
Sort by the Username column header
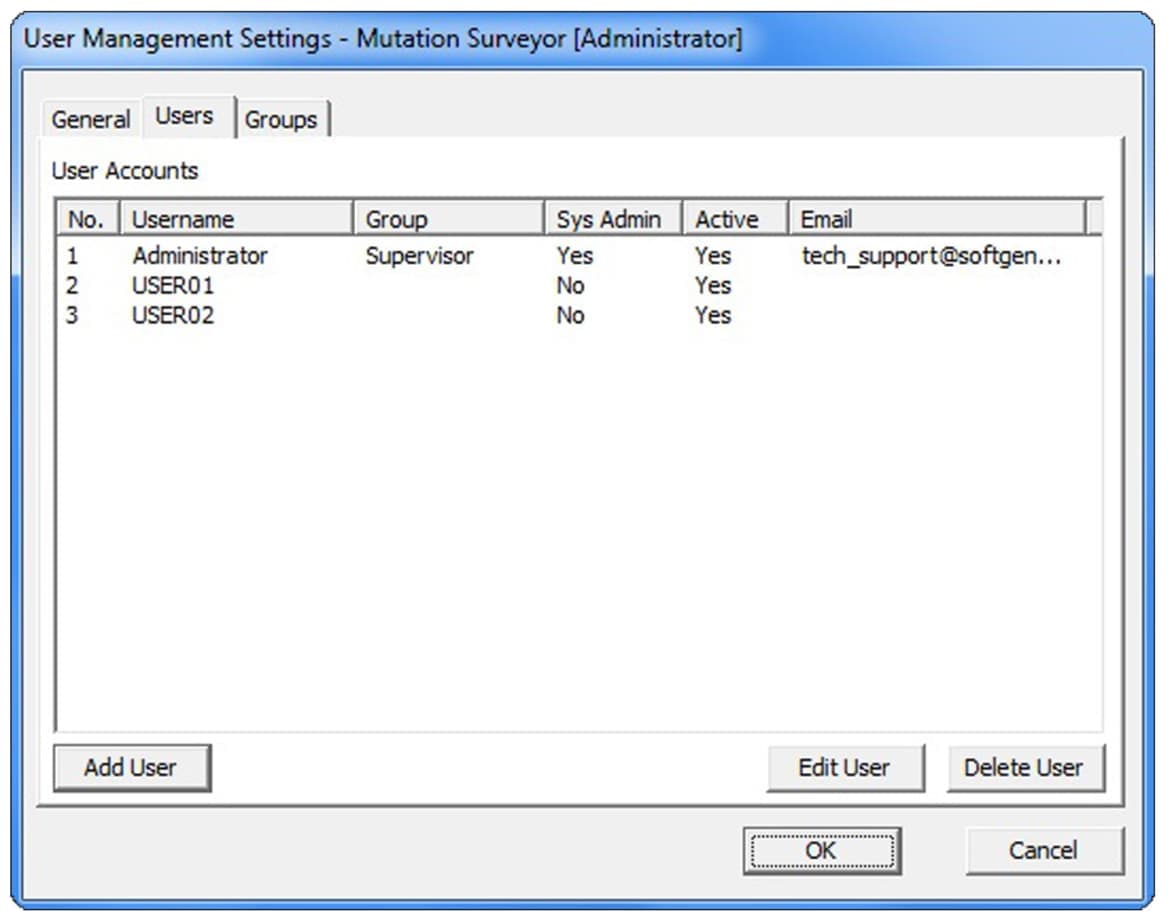coord(235,219)
